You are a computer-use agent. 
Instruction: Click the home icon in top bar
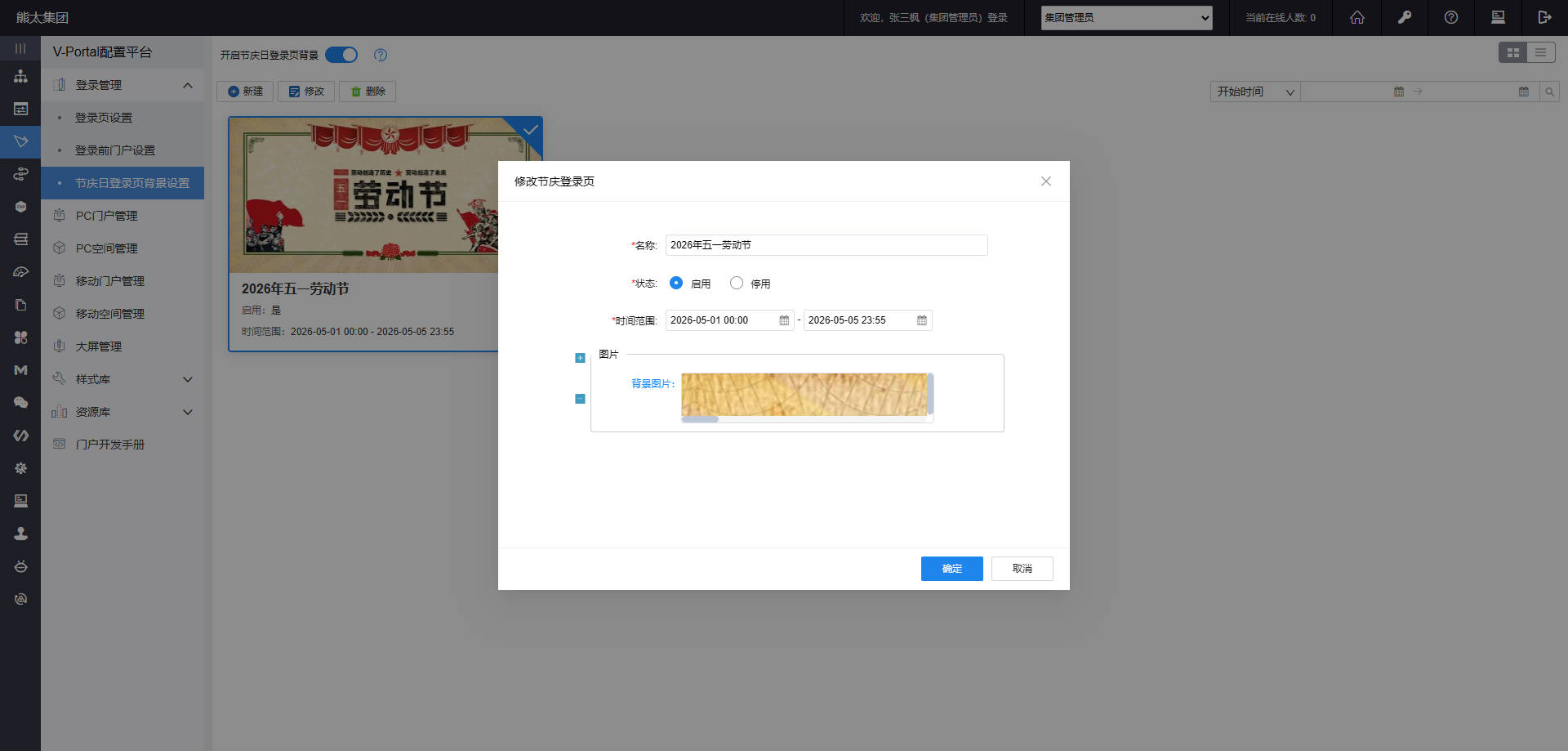tap(1356, 17)
